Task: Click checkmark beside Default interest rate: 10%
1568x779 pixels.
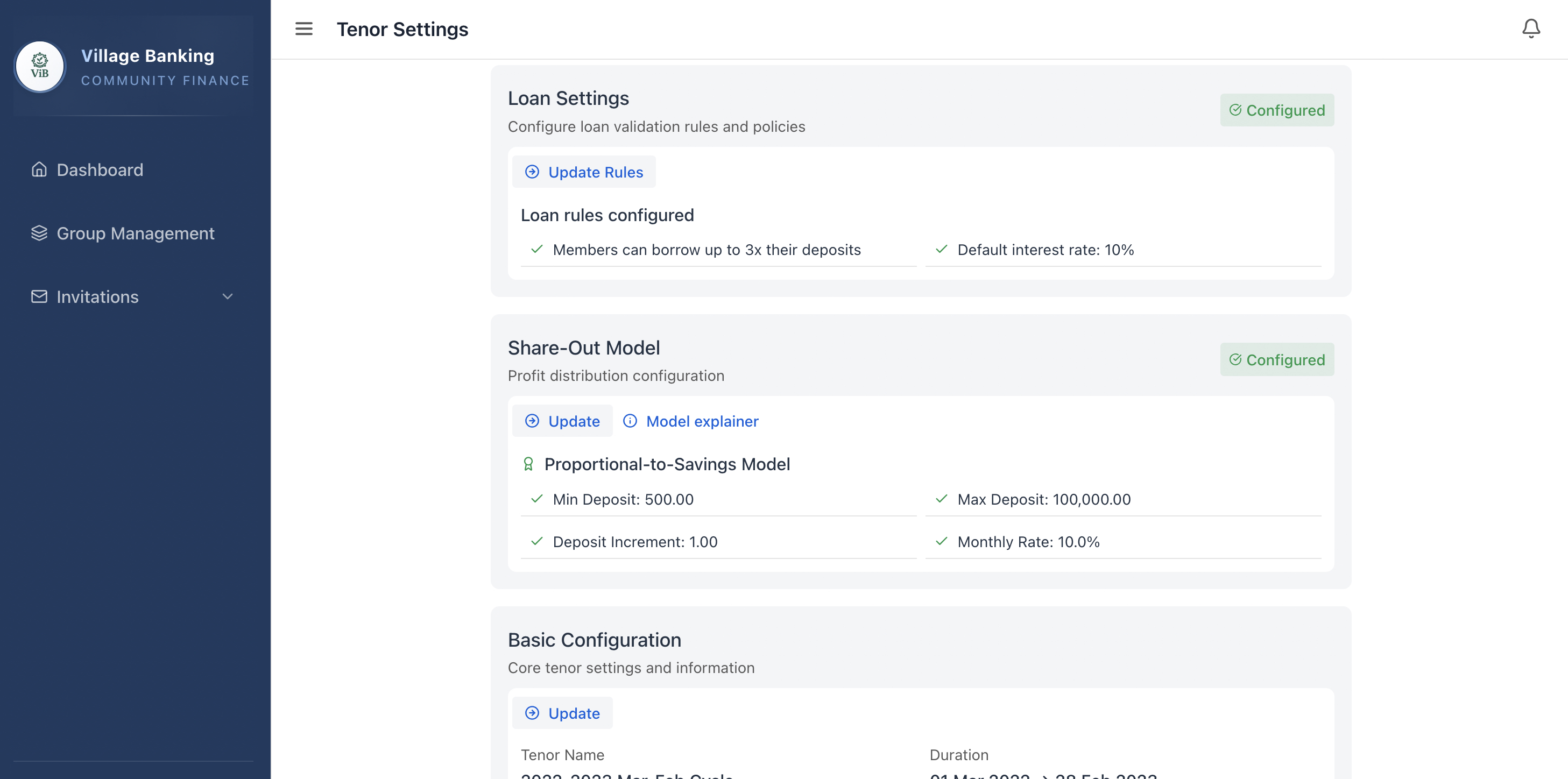Action: [x=941, y=250]
